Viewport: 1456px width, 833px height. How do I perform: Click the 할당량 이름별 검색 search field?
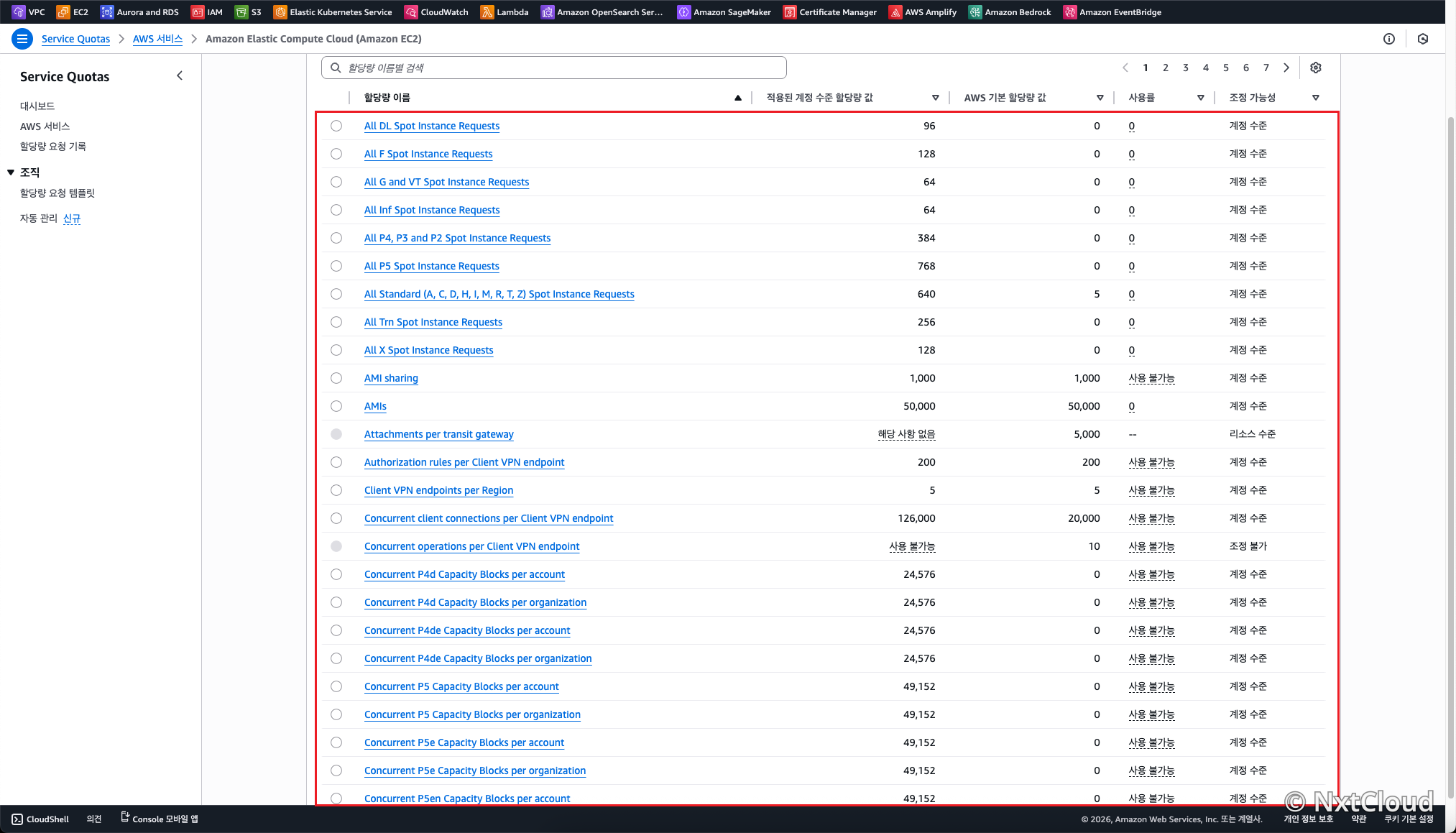[x=554, y=68]
